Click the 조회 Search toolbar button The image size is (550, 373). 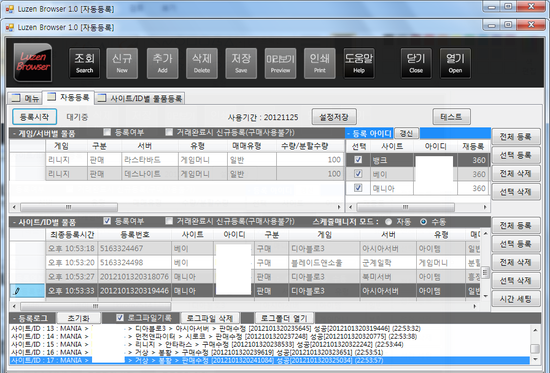[x=84, y=63]
